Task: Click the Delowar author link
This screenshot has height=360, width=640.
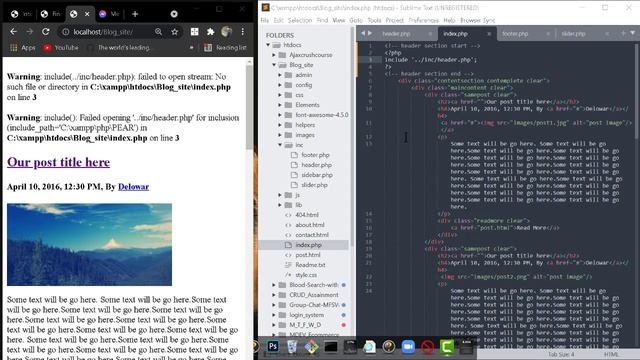Action: pyautogui.click(x=133, y=187)
